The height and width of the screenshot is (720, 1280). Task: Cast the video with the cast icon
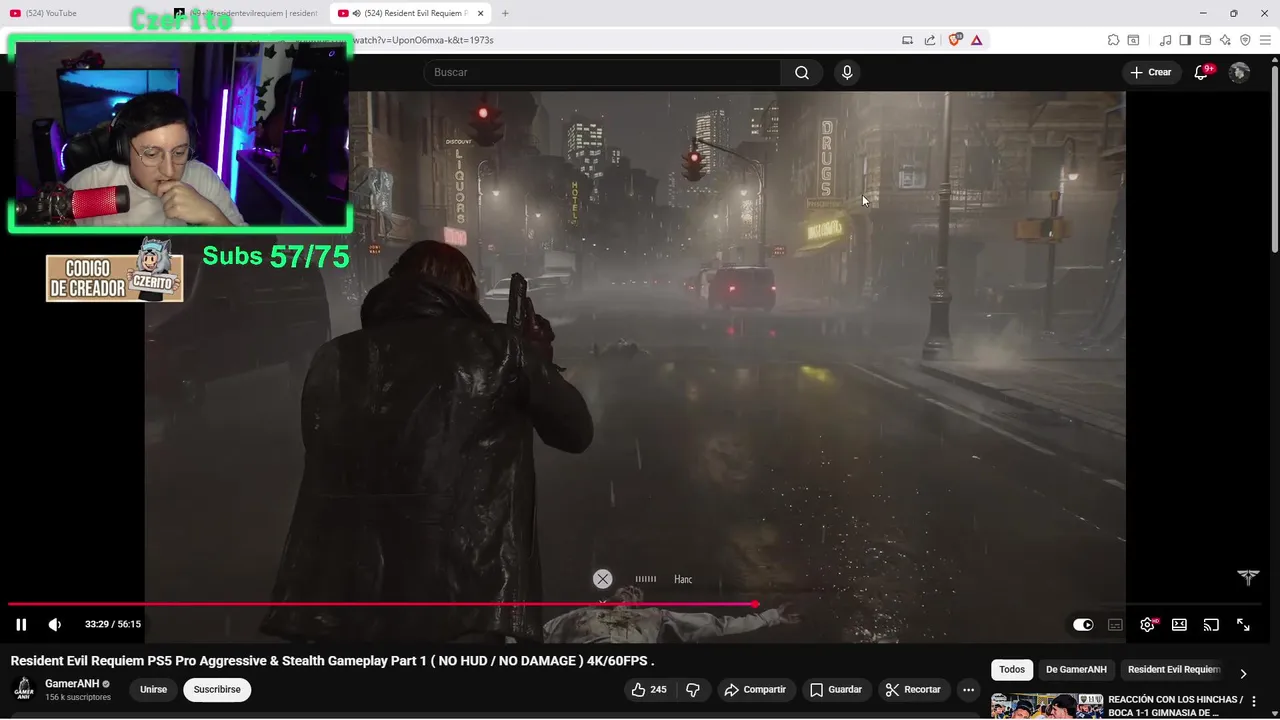[x=1211, y=624]
